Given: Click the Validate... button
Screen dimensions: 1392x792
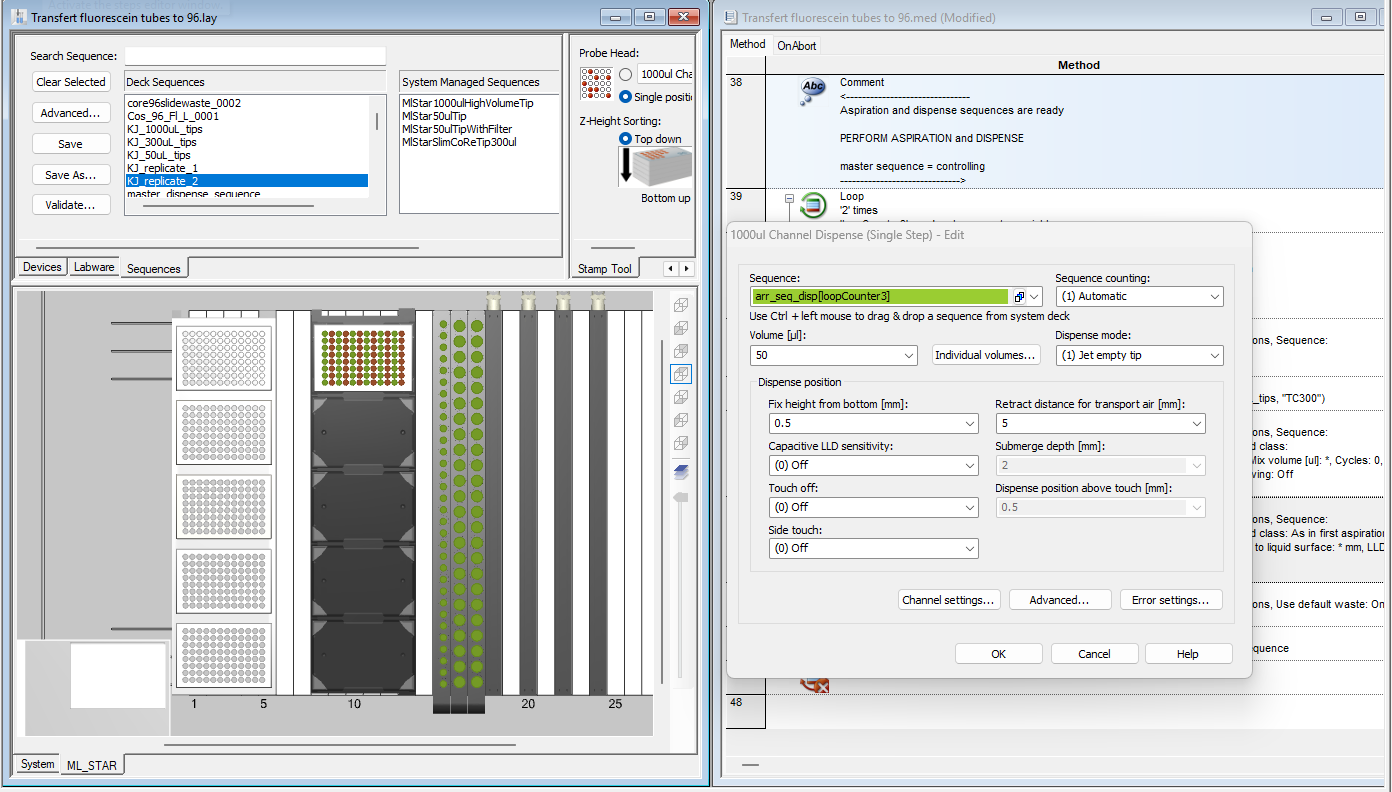Looking at the screenshot, I should pos(70,205).
